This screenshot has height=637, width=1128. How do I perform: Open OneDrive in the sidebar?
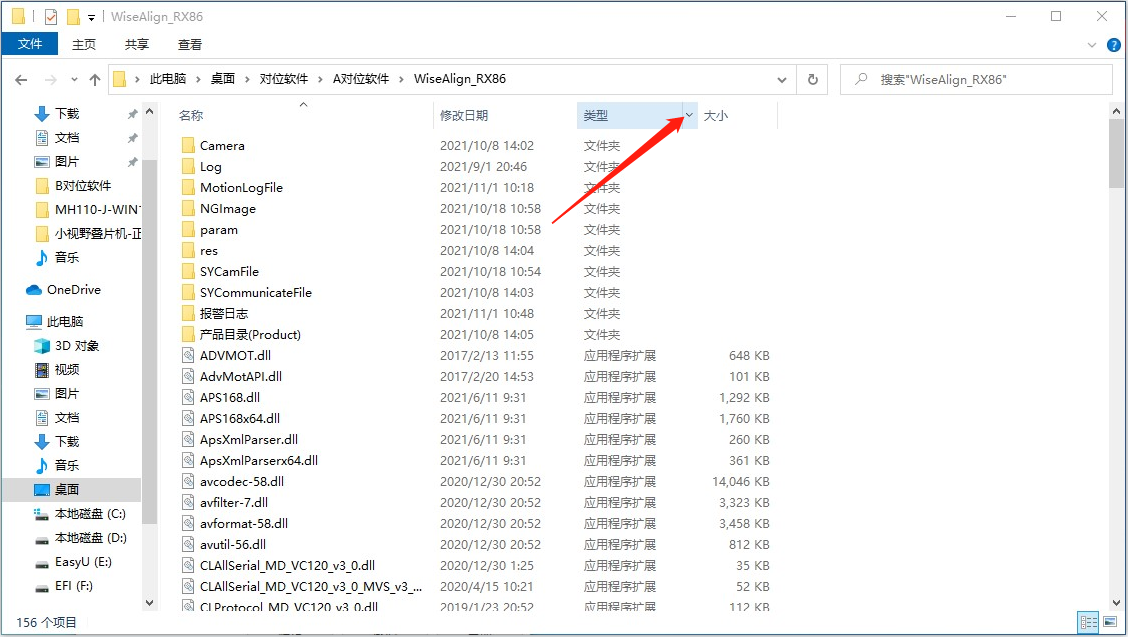(73, 290)
